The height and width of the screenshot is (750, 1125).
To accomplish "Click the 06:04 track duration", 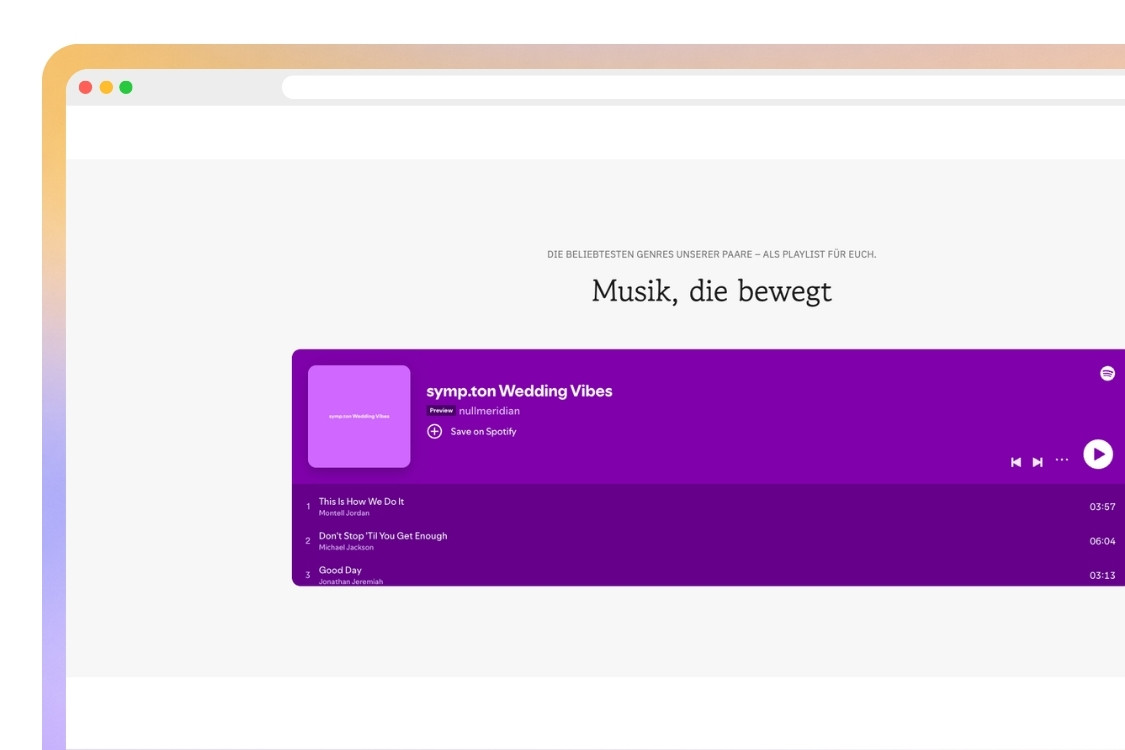I will 1102,541.
